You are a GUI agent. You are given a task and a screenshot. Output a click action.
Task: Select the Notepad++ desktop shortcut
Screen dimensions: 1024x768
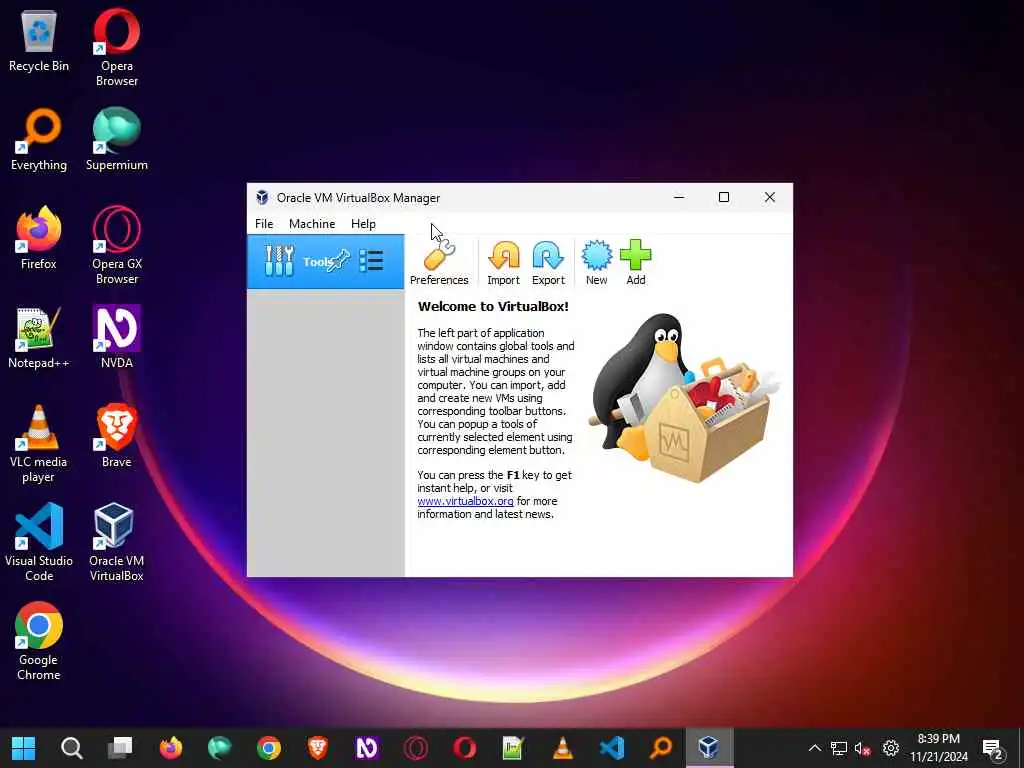coord(39,338)
